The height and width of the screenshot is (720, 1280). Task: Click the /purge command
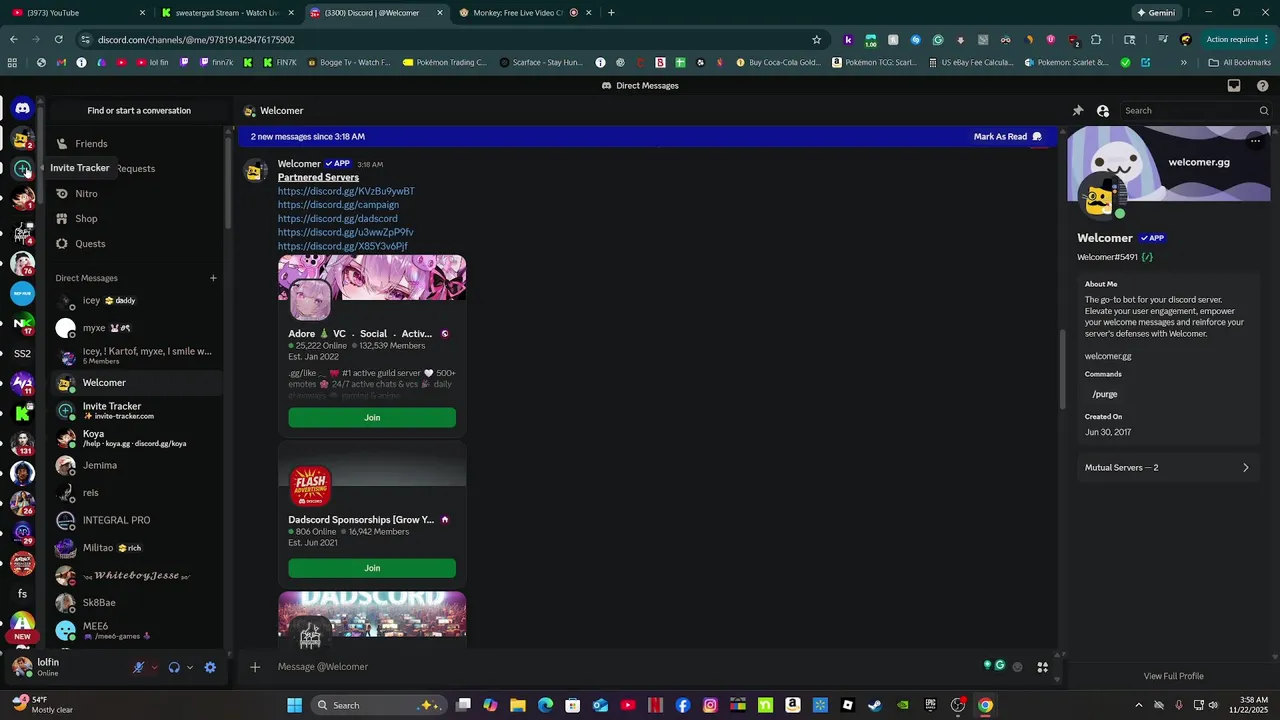click(x=1105, y=394)
